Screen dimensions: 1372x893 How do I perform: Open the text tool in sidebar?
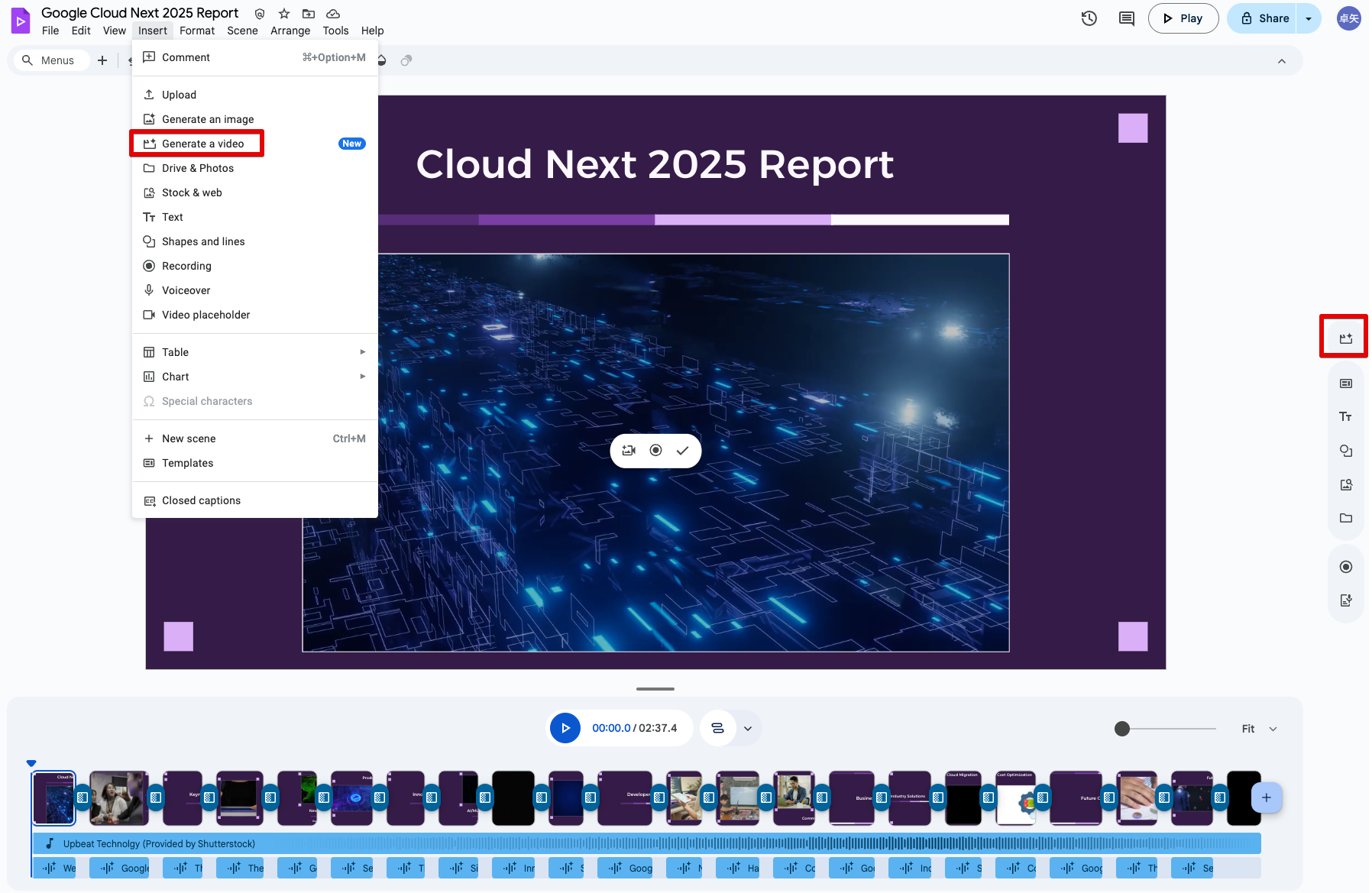(x=1345, y=416)
